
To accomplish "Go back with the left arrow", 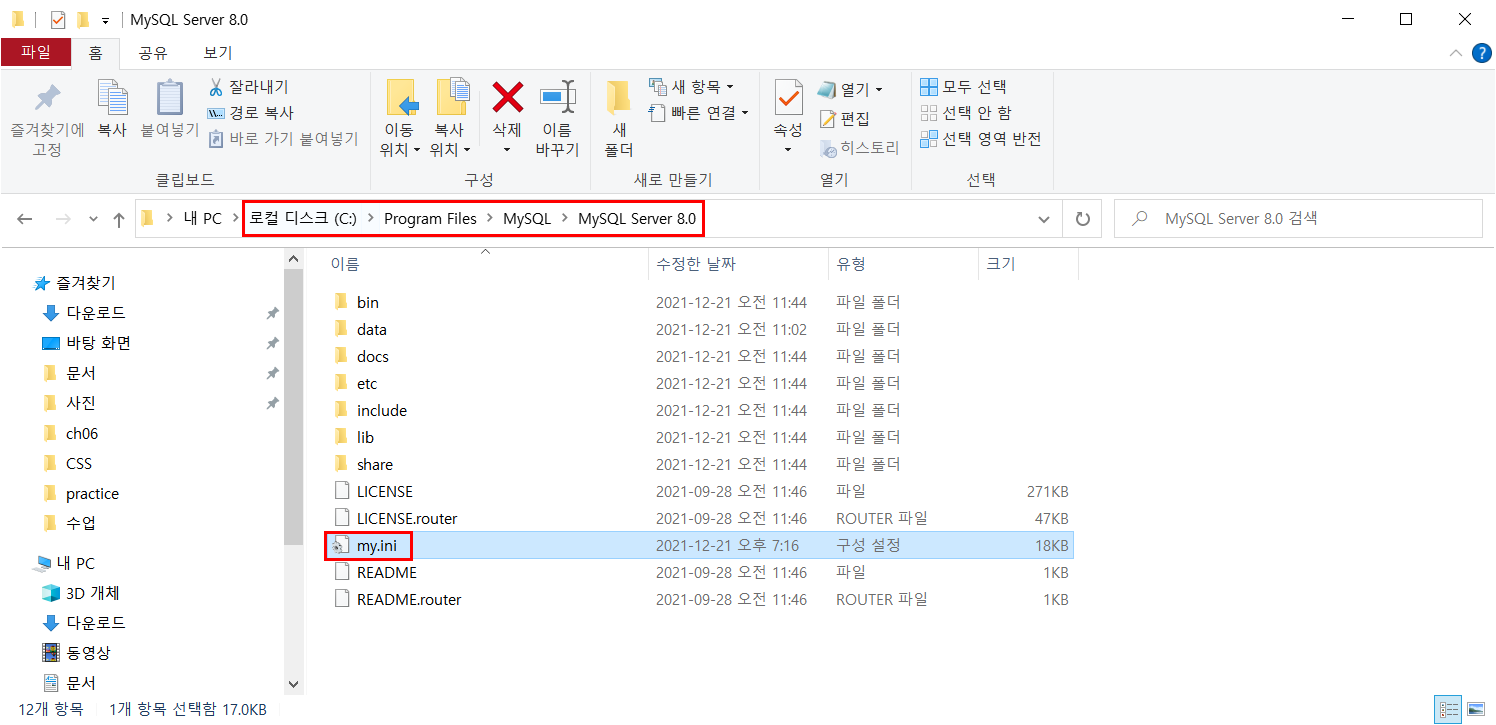I will 26,219.
